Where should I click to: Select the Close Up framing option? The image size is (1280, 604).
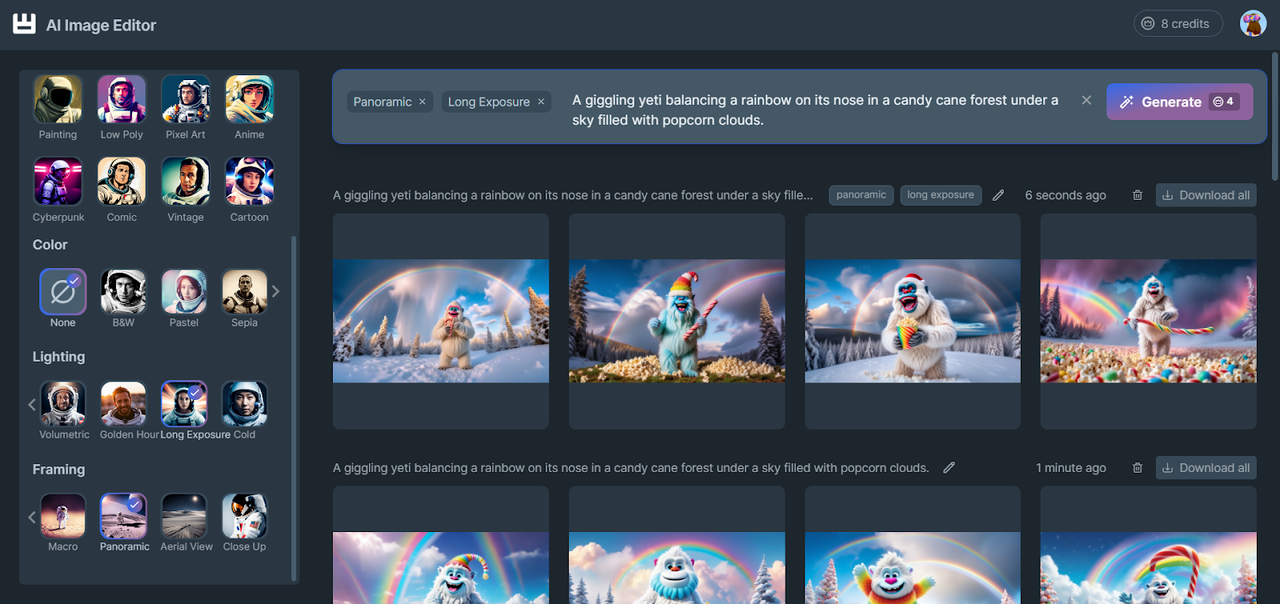coord(245,516)
